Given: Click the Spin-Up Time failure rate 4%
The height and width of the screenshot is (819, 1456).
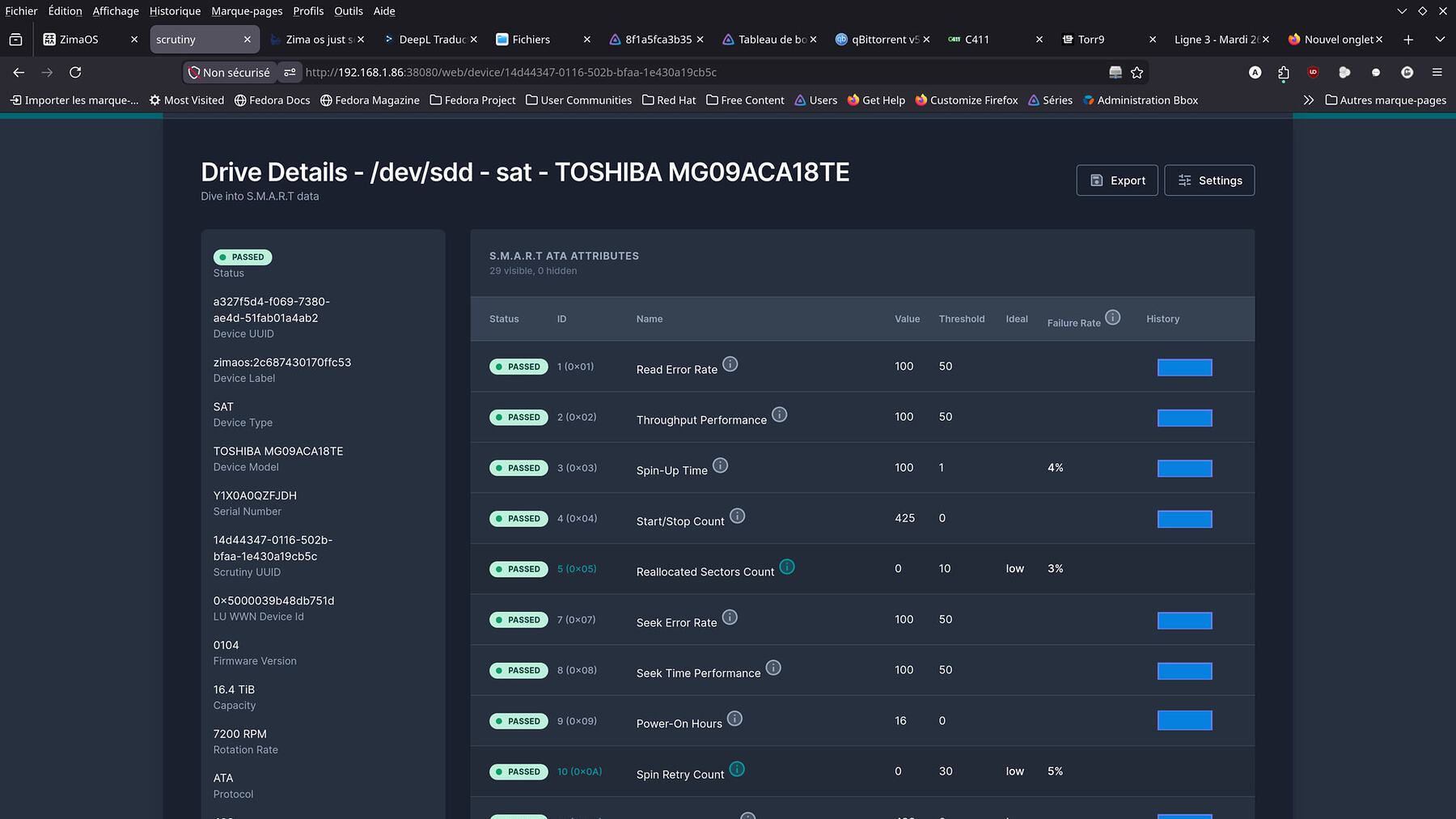Looking at the screenshot, I should click(1055, 468).
